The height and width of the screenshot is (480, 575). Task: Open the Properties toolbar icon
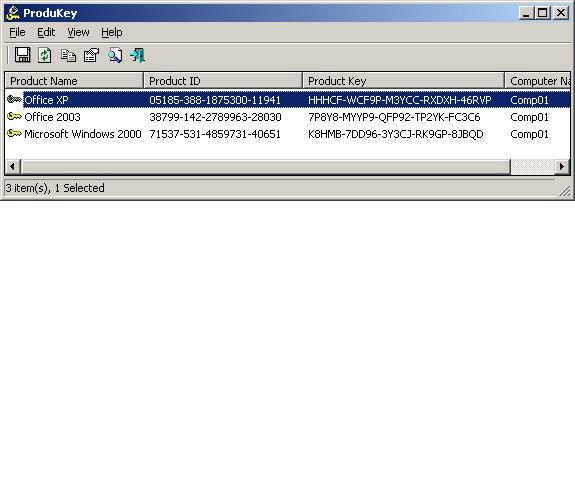coord(91,55)
